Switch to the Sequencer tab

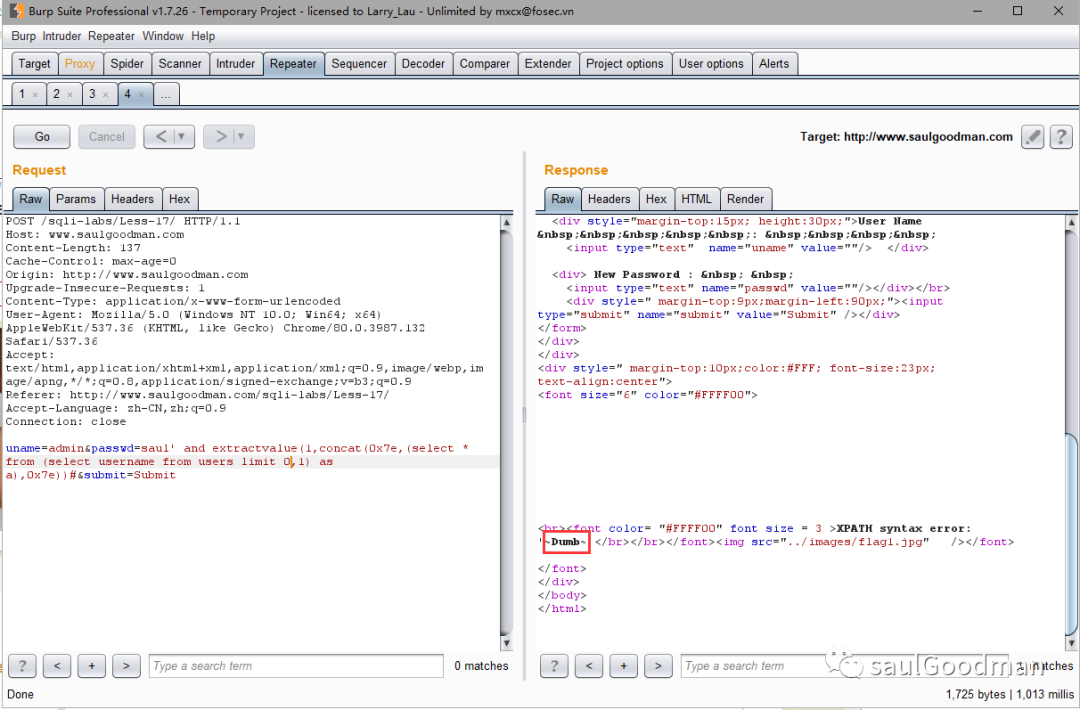[360, 63]
